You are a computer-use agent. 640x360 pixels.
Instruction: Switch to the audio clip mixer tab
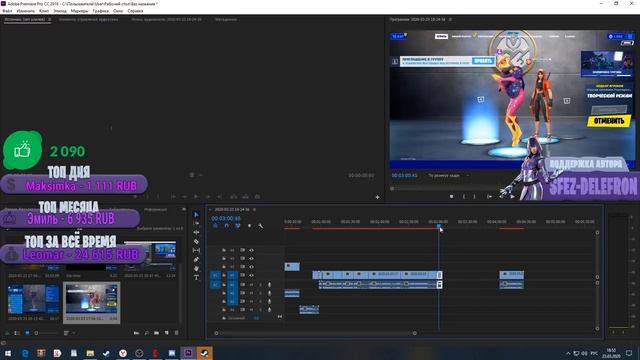(x=167, y=19)
